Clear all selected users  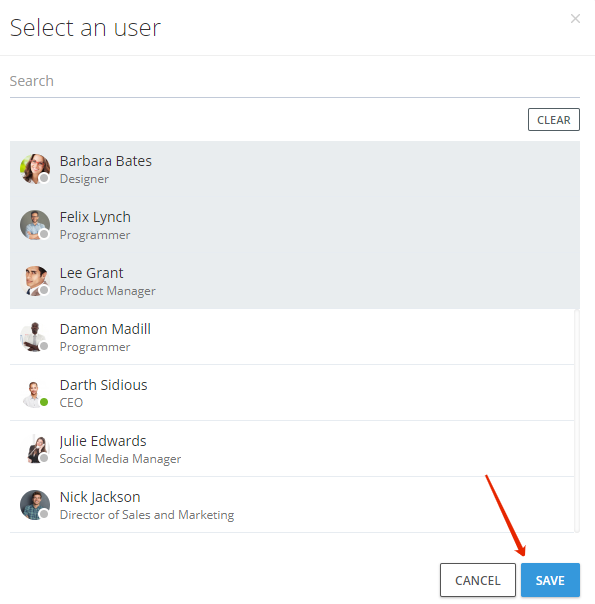click(x=554, y=120)
